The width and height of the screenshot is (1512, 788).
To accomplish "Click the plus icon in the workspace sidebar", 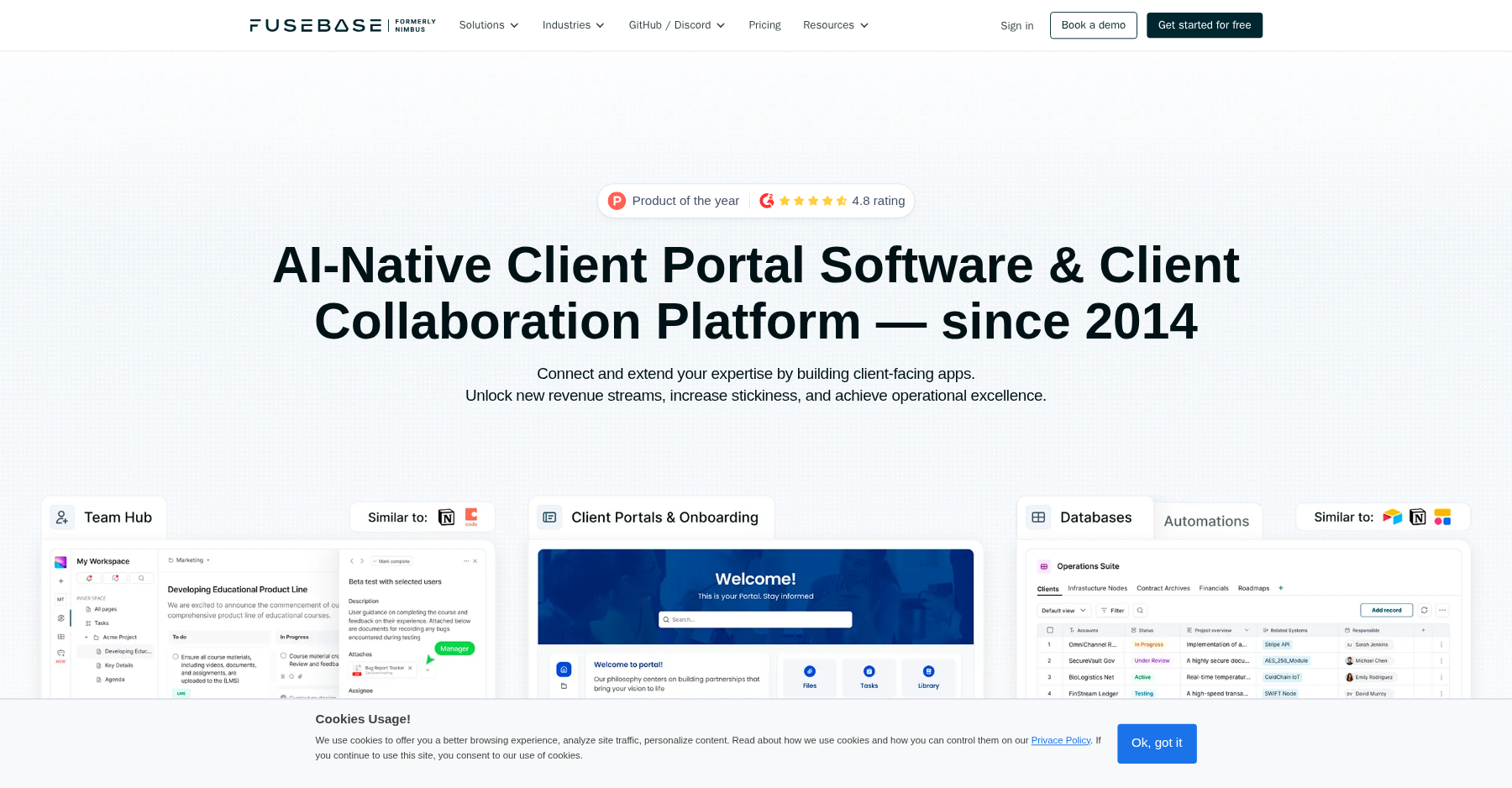I will 60,580.
